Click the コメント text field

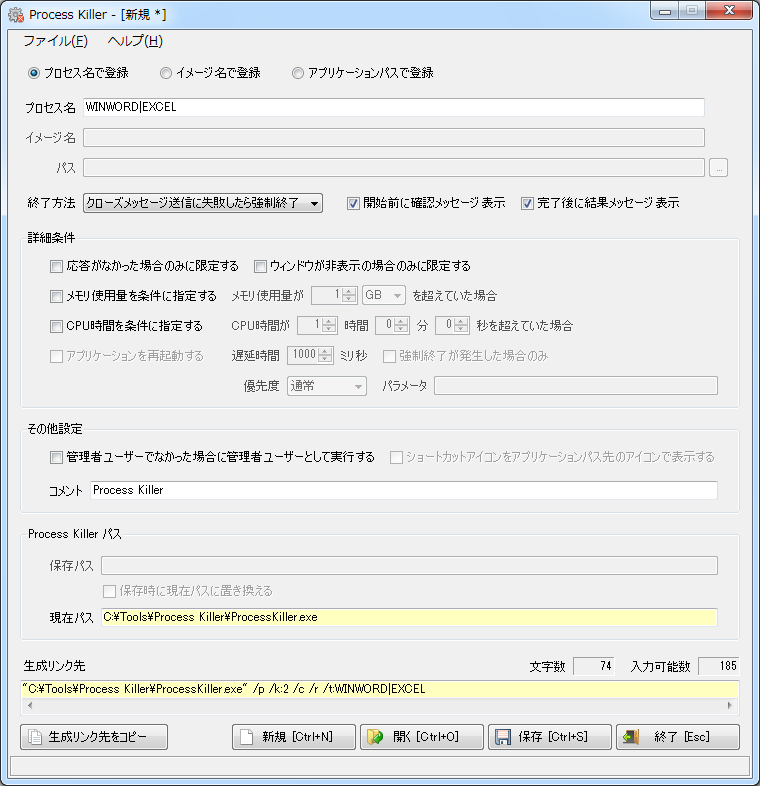coord(403,490)
